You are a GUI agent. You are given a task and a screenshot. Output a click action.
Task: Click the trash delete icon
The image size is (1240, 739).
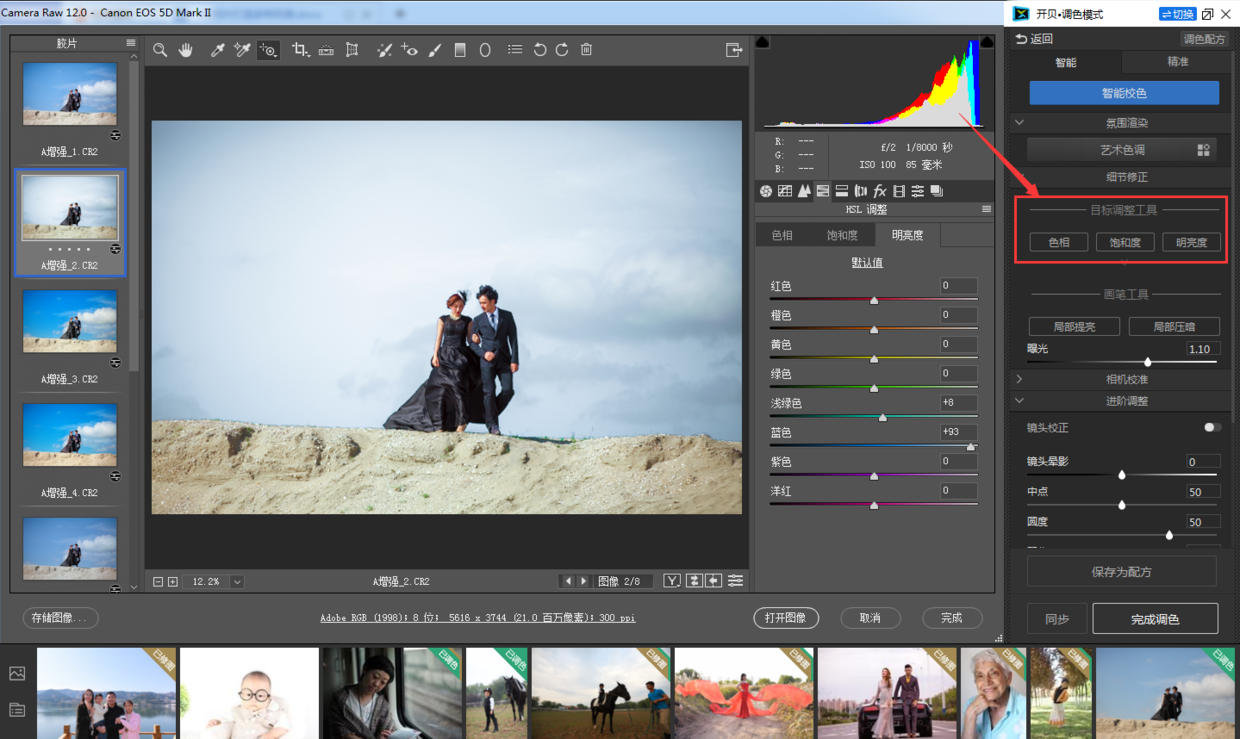(587, 50)
